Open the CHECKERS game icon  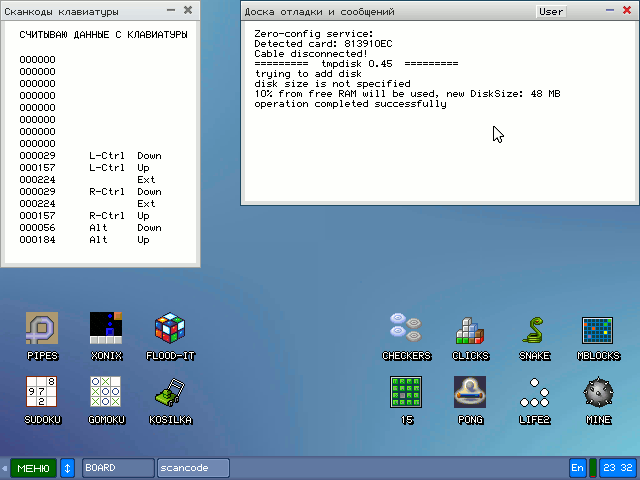406,329
